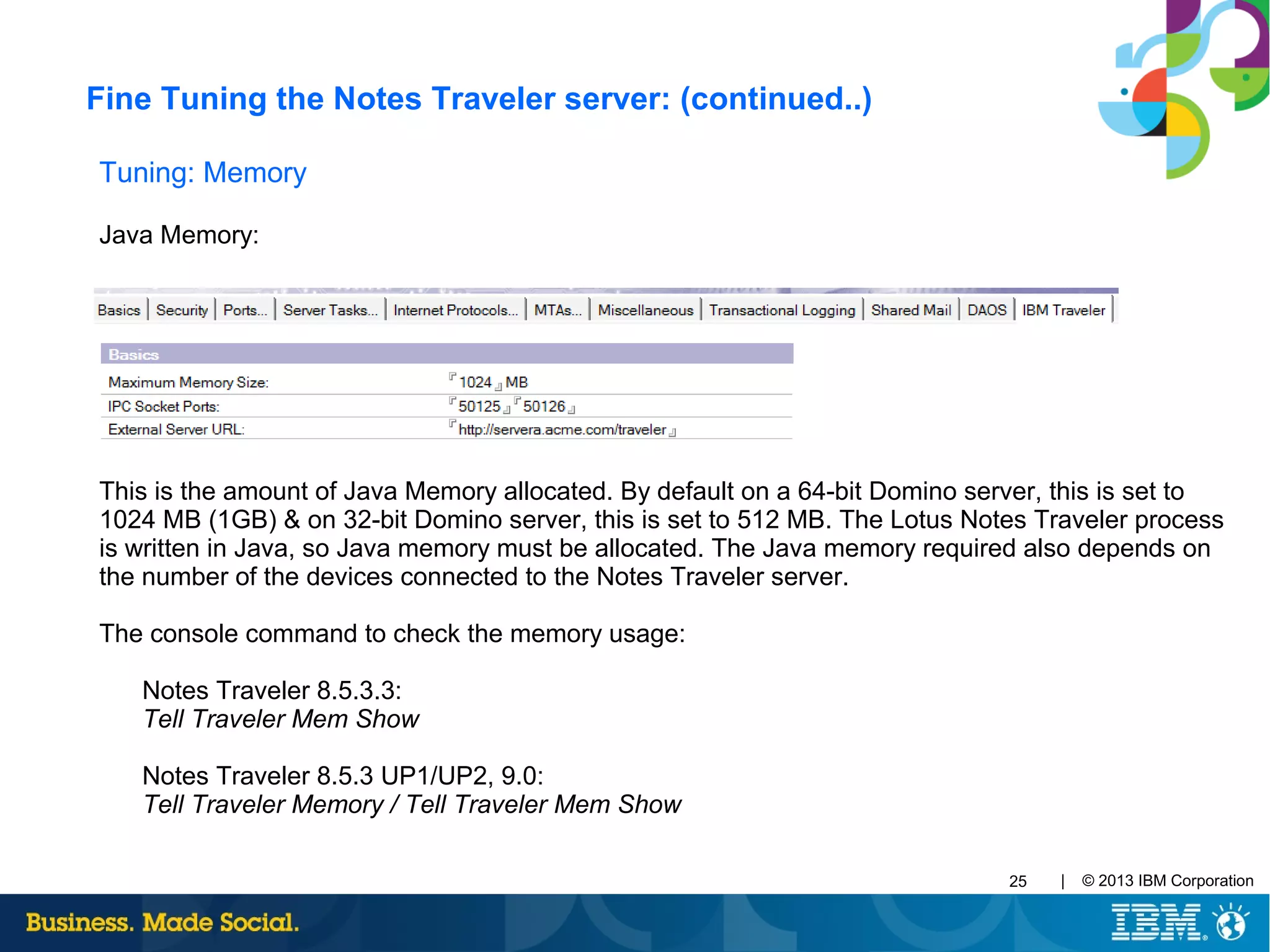The width and height of the screenshot is (1270, 952).
Task: Click the IPC socket port 50125 field
Action: [479, 406]
